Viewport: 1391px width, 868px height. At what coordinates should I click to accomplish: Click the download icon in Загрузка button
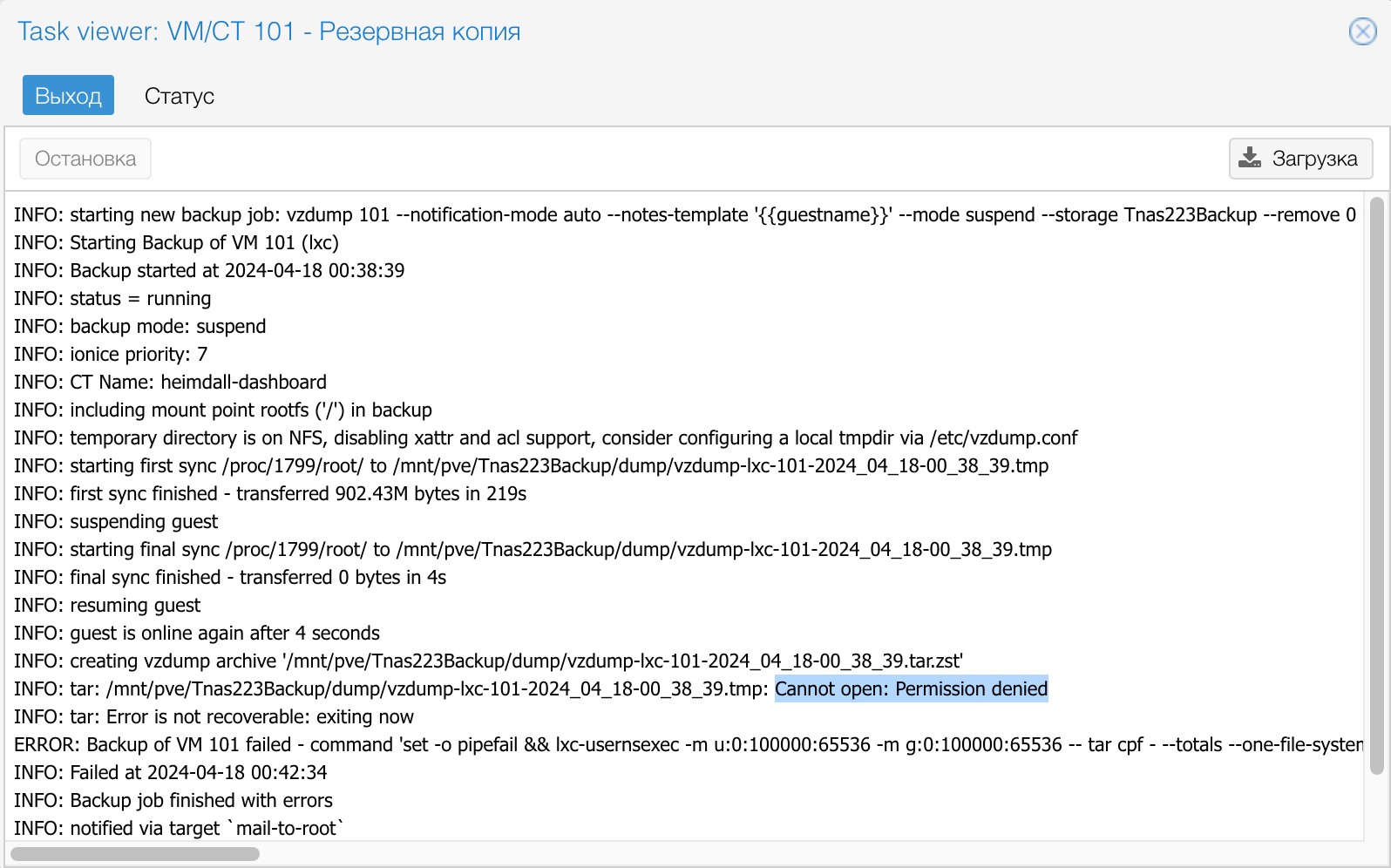pyautogui.click(x=1250, y=158)
